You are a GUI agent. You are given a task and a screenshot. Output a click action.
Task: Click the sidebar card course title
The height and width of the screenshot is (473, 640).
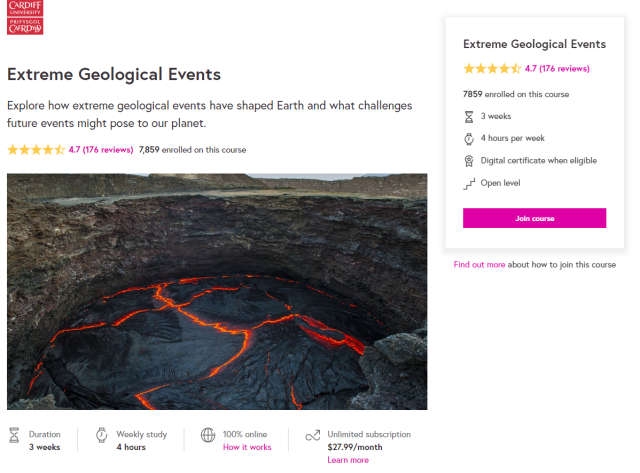[535, 44]
